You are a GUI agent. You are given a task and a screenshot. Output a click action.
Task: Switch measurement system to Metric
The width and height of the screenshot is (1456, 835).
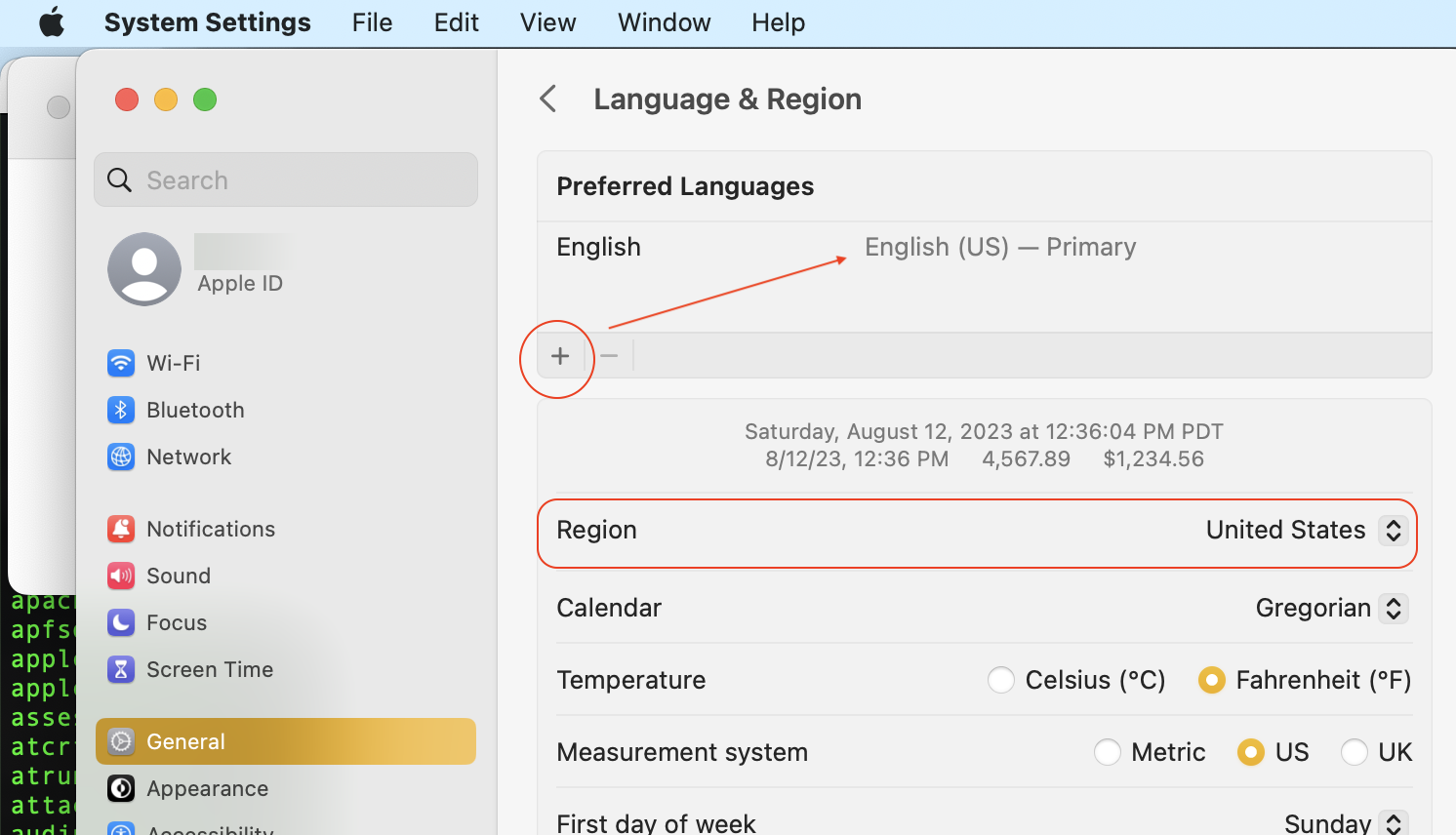tap(1107, 752)
